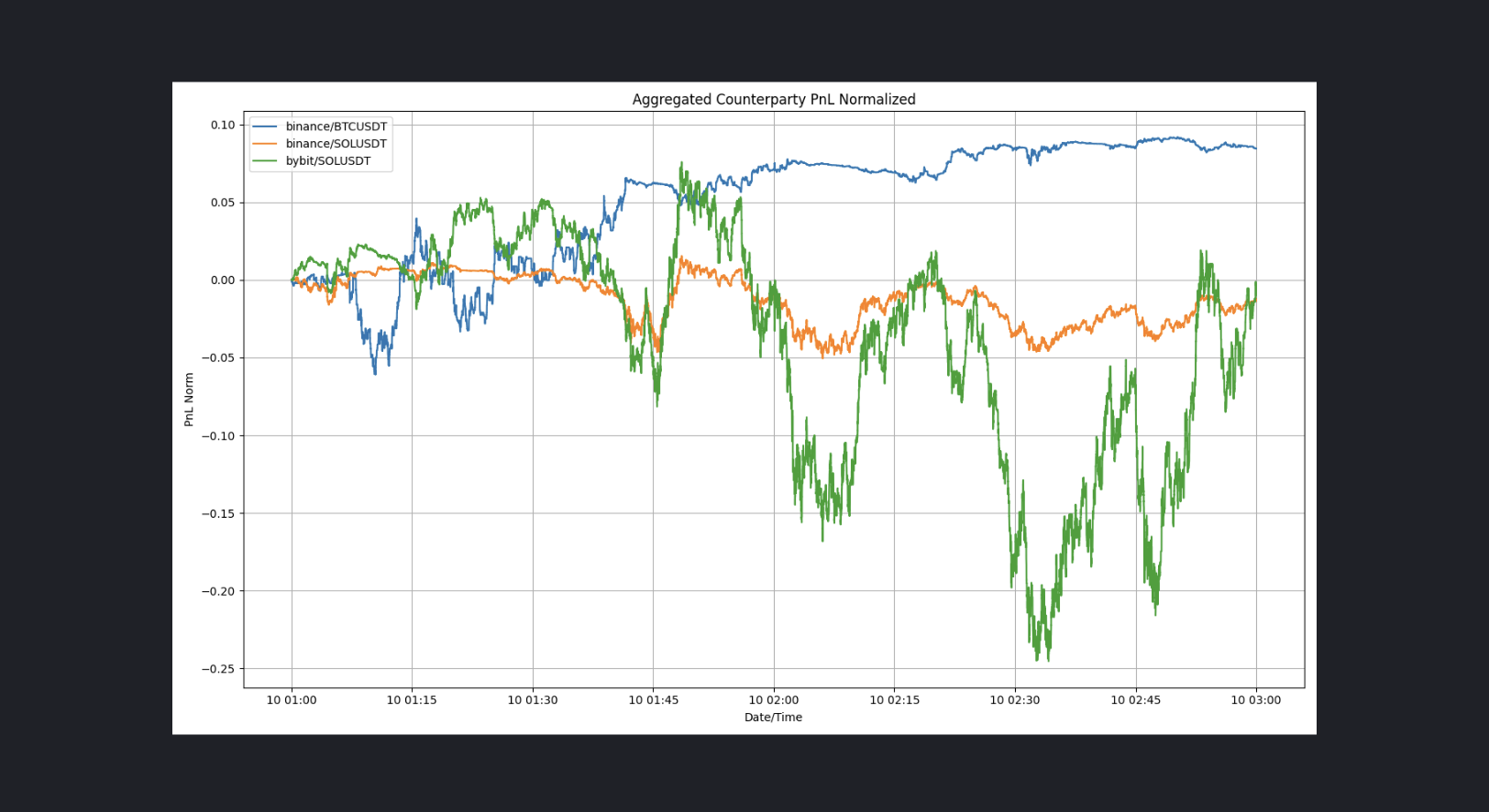Click the blue line swatch in legend
The height and width of the screenshot is (812, 1489).
click(x=265, y=126)
